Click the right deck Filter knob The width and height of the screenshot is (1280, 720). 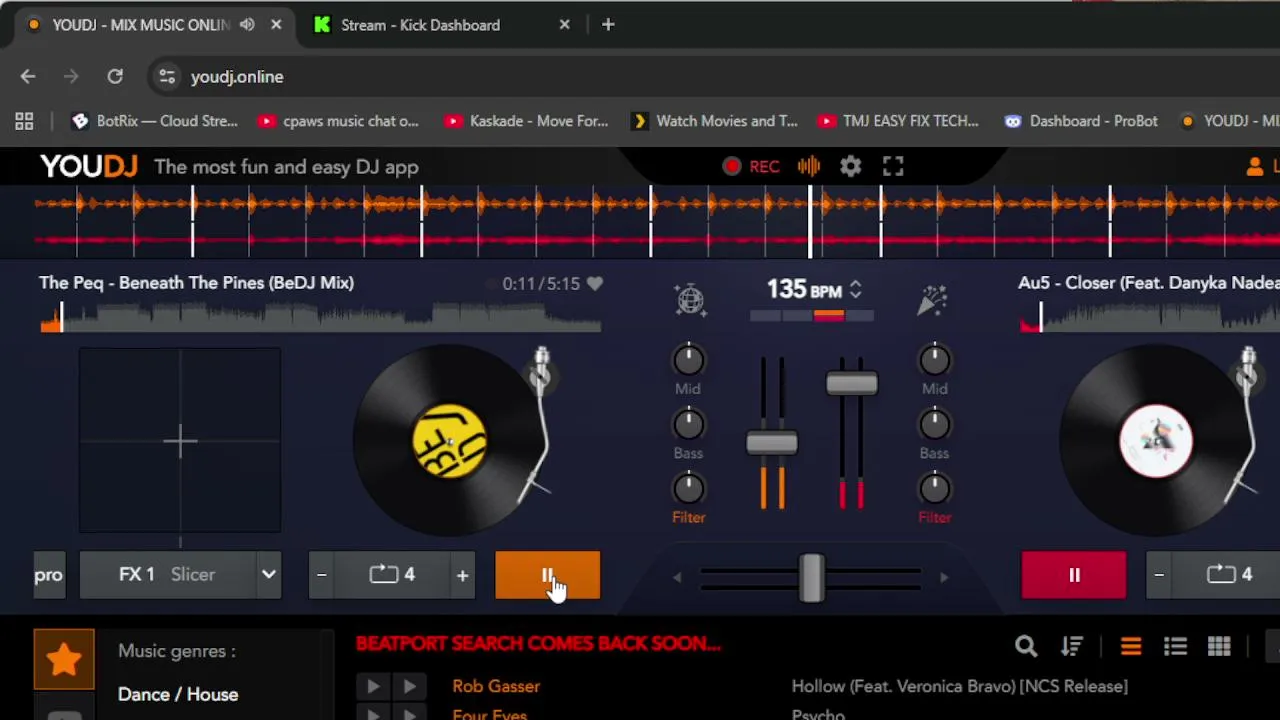(934, 489)
